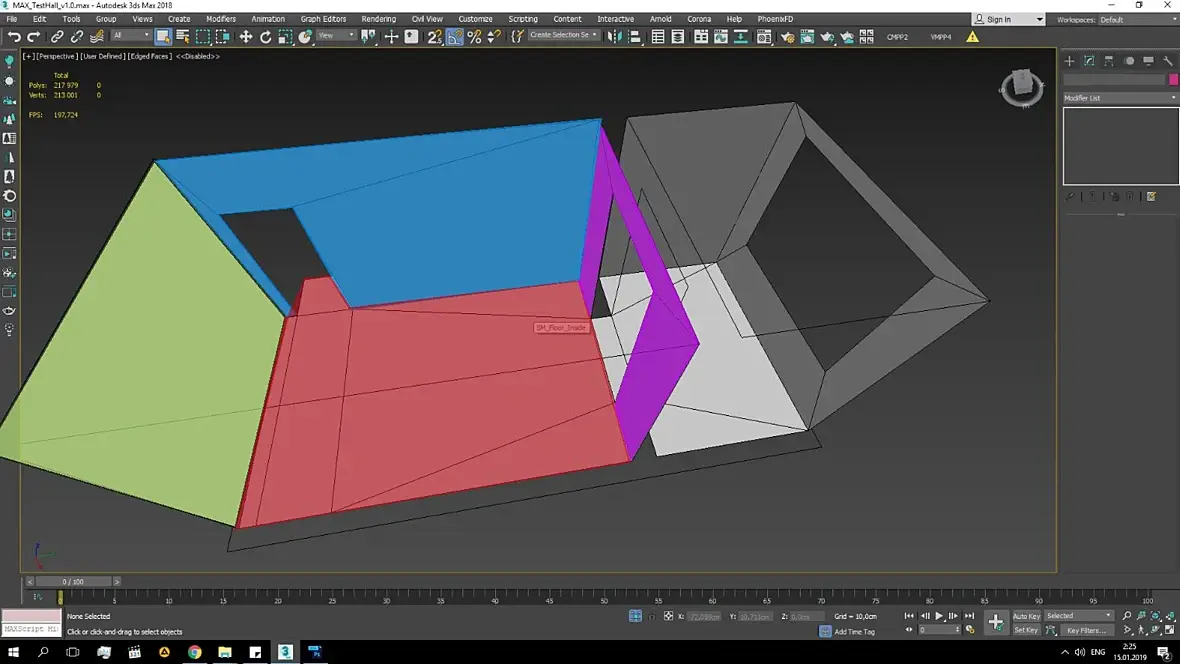Select the Move tool

coord(245,37)
